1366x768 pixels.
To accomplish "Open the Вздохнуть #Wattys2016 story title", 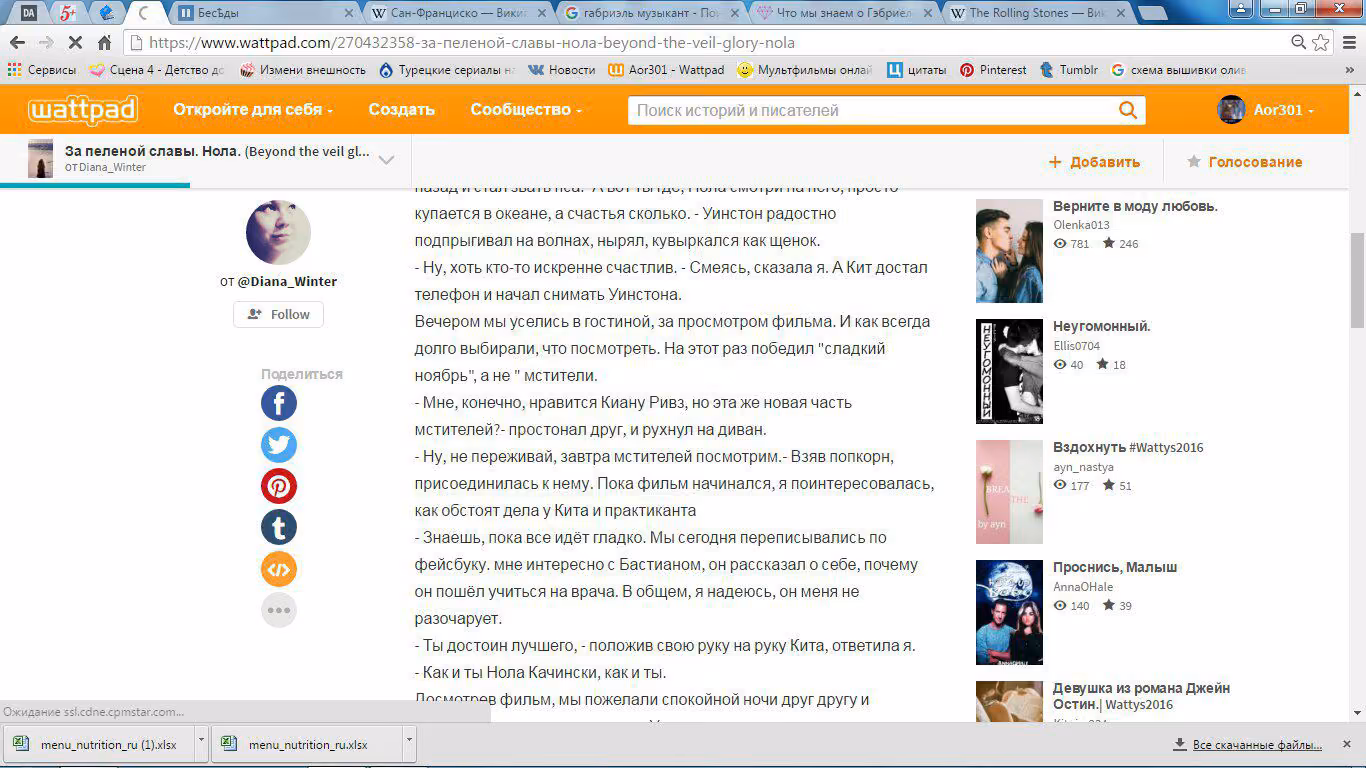I will point(1128,447).
